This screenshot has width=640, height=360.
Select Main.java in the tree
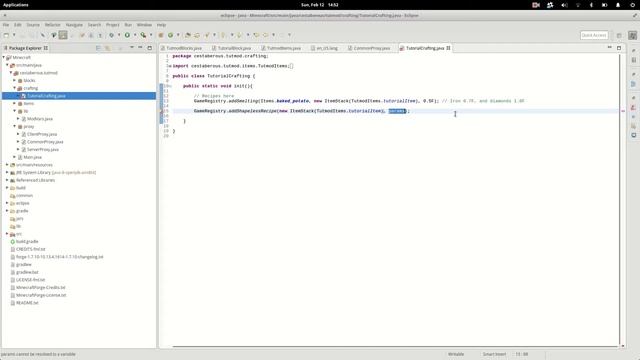[x=33, y=157]
